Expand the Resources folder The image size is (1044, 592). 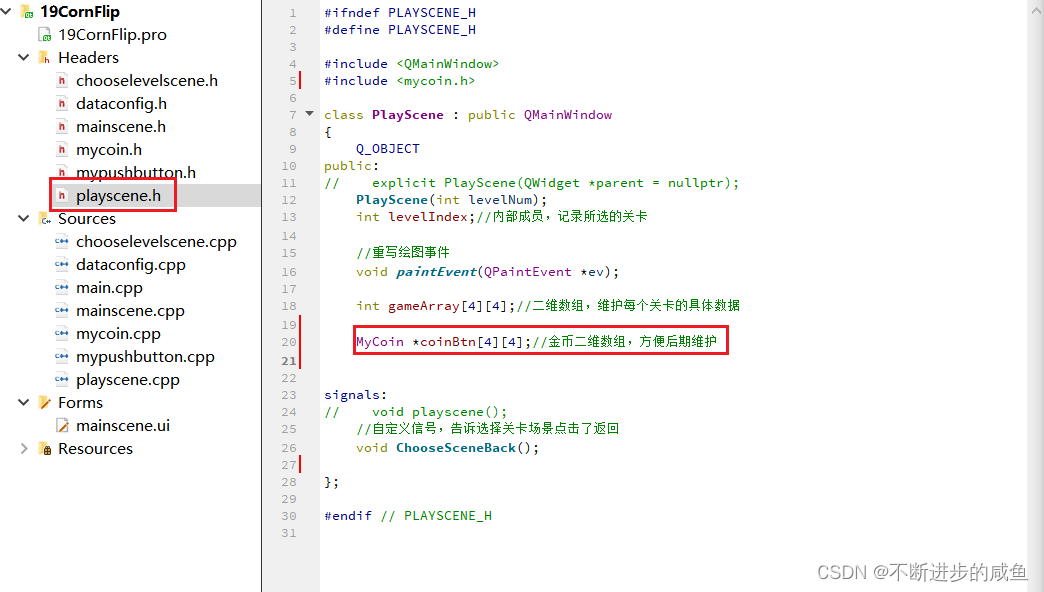click(23, 448)
